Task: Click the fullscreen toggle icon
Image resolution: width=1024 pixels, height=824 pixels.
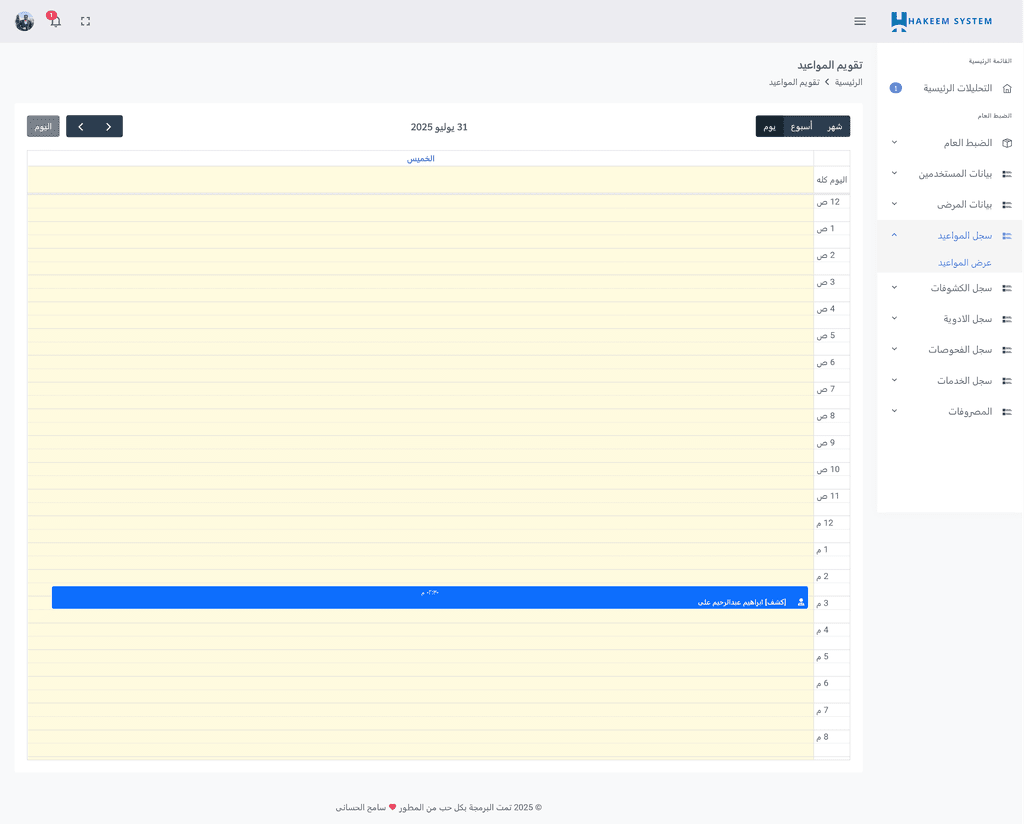Action: point(85,21)
